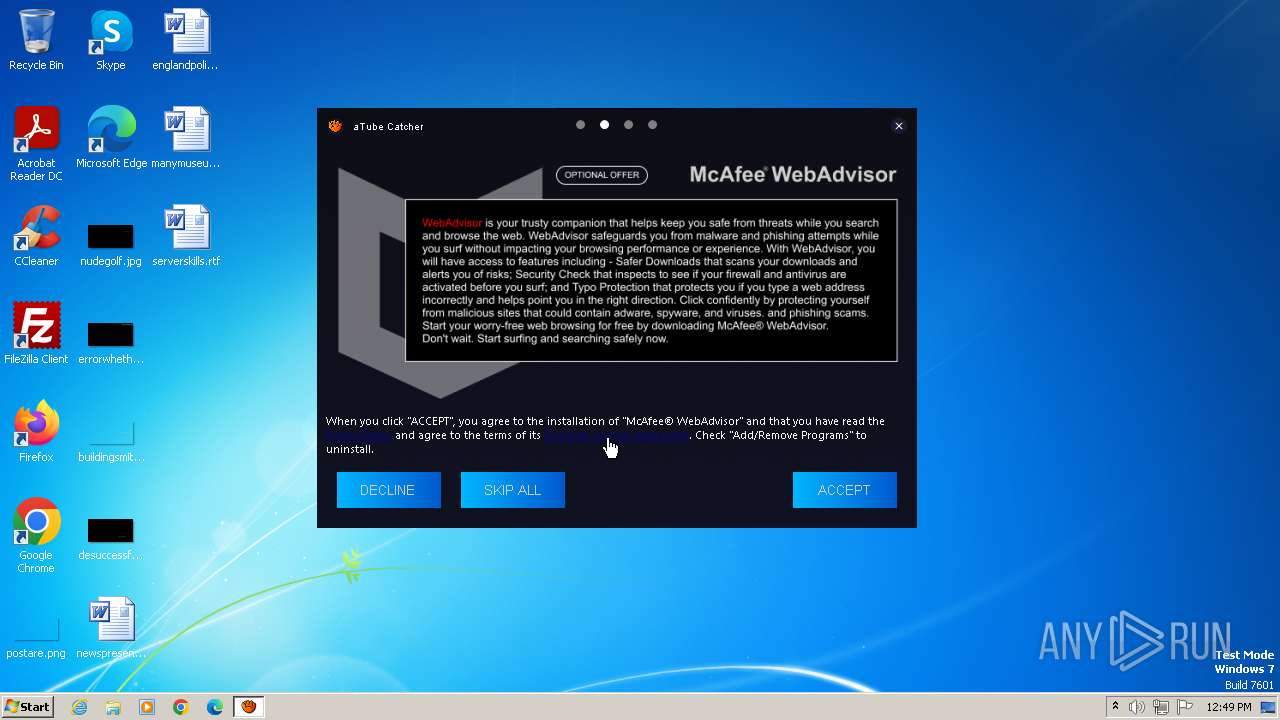Show hidden system tray icons
This screenshot has width=1280, height=720.
click(x=1115, y=707)
